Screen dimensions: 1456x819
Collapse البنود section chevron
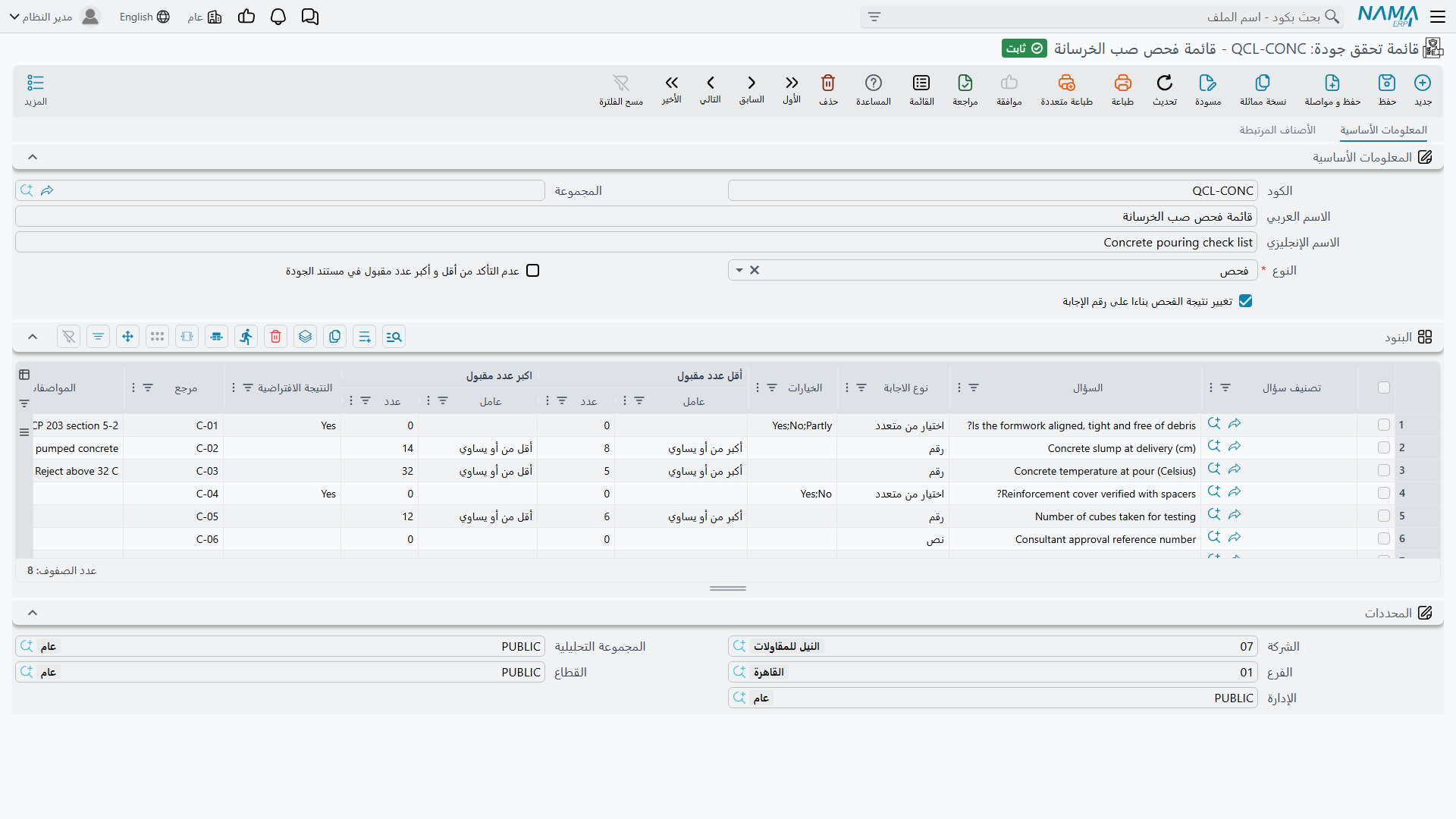click(33, 337)
